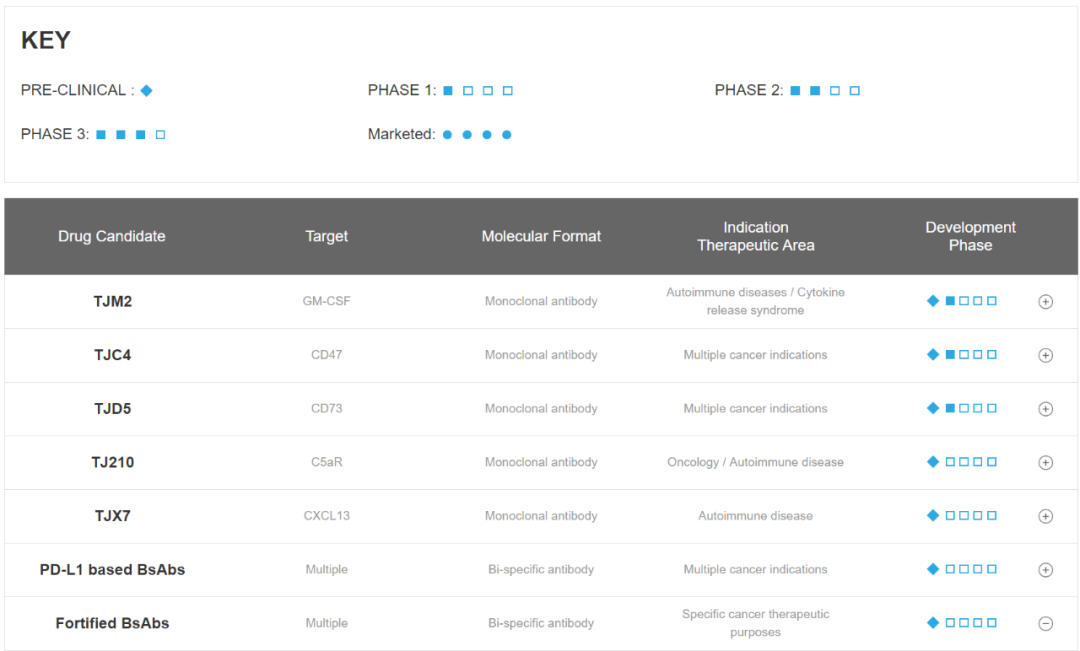
Task: Click the Drug Candidate column header
Action: click(112, 237)
